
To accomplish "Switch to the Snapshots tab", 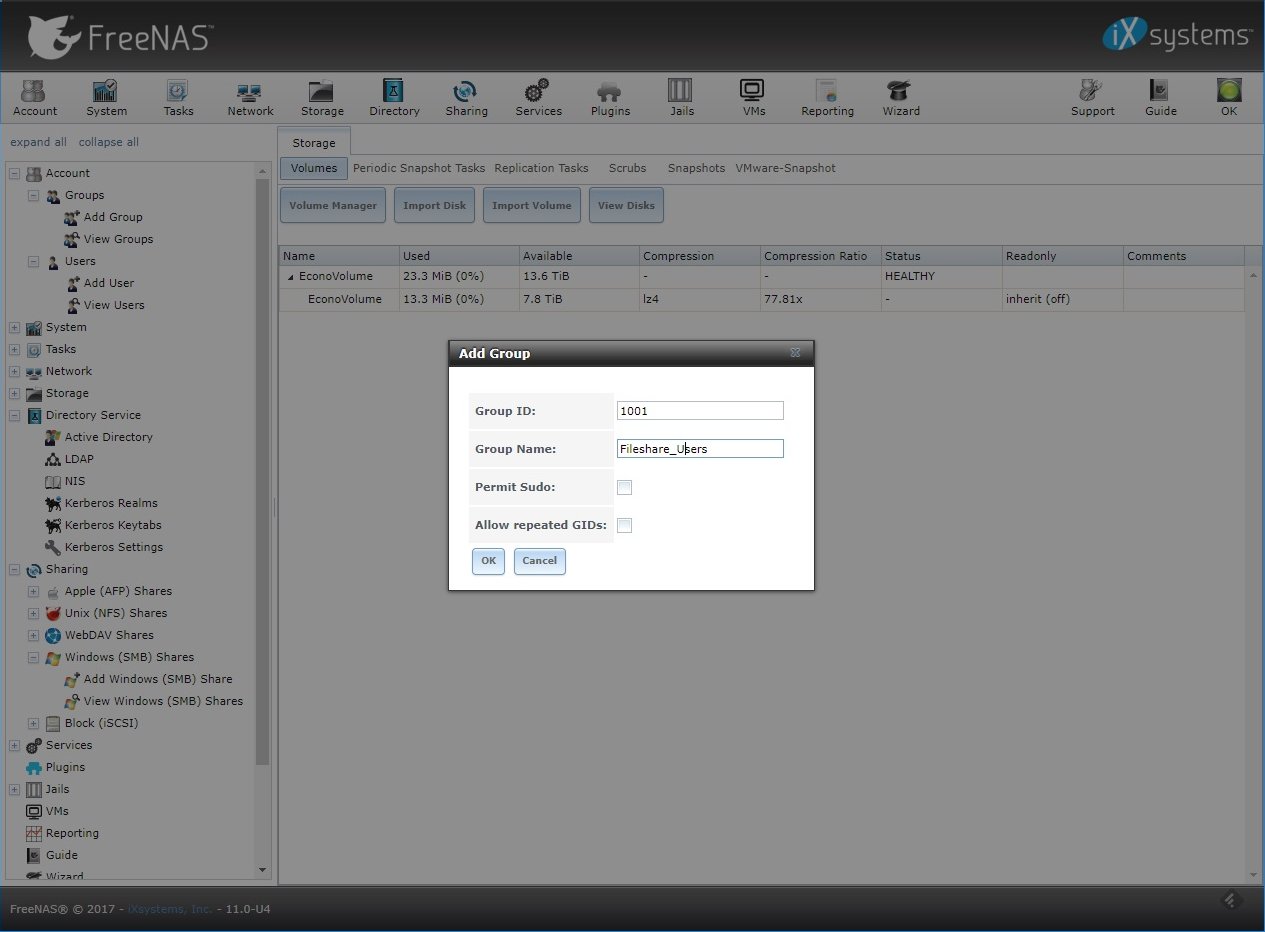I will (696, 168).
